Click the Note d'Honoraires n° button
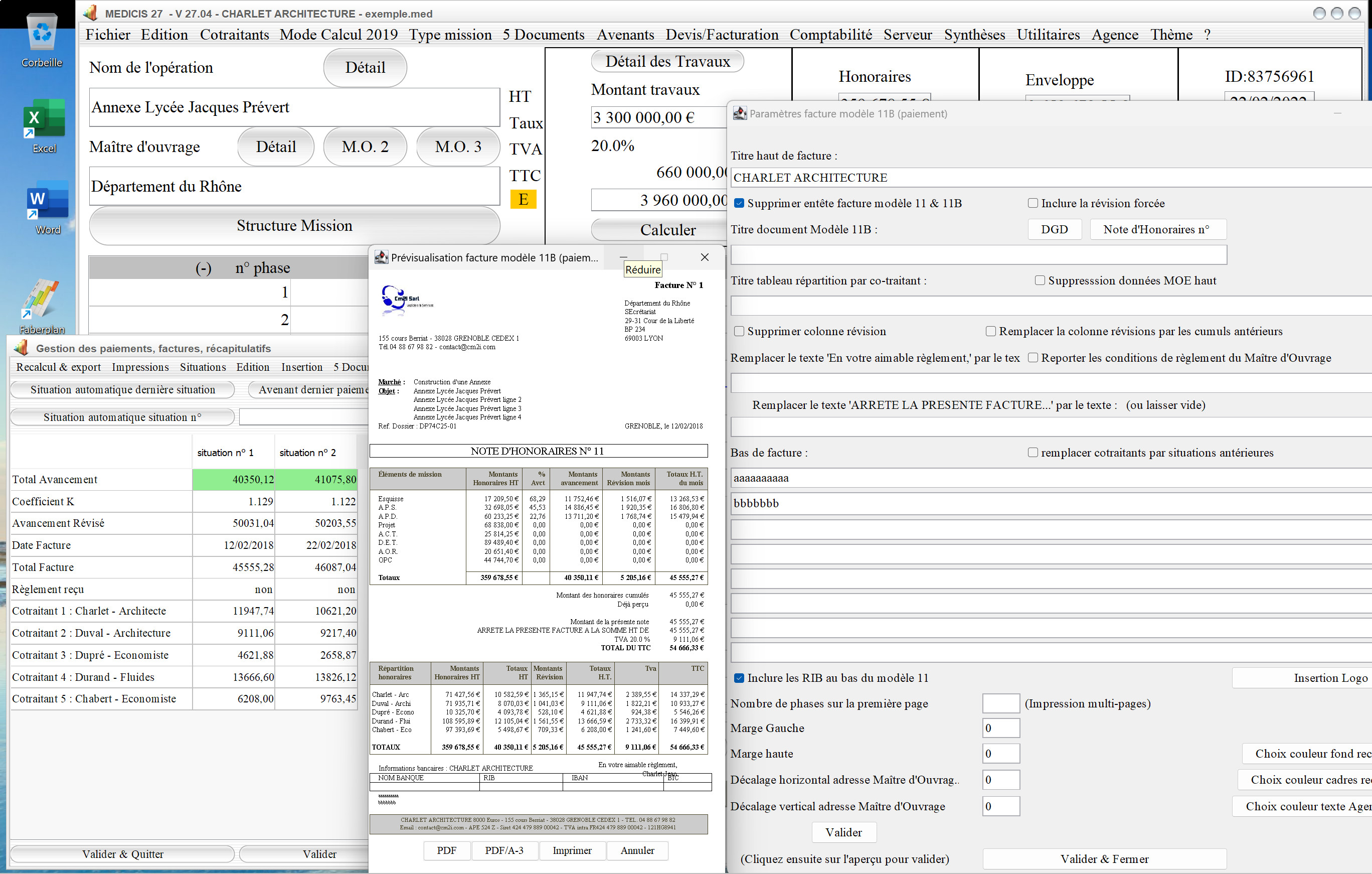Image resolution: width=1372 pixels, height=874 pixels. click(1158, 229)
